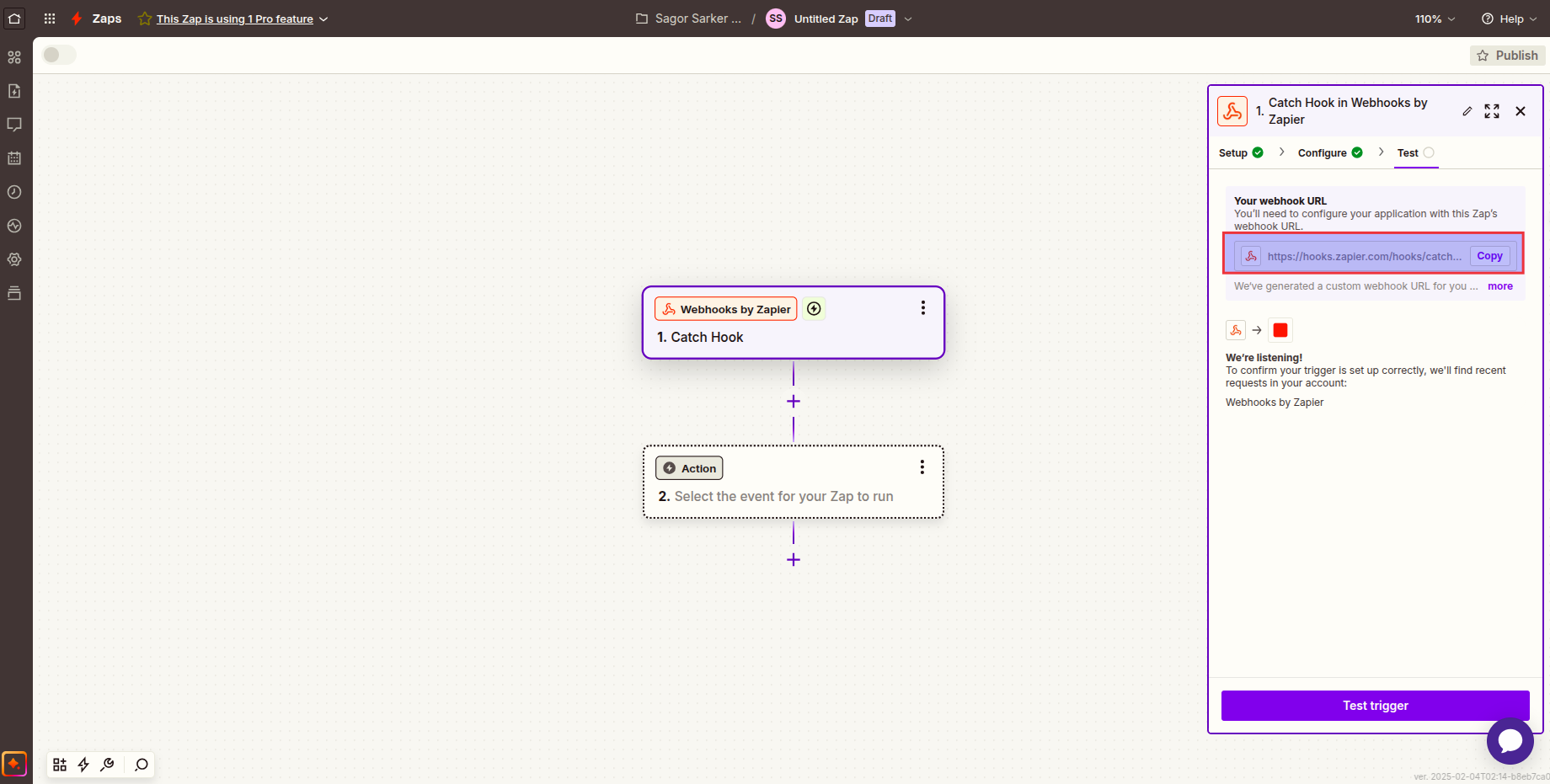Open the Change history calendar icon in sidebar
Screen dimensions: 1550x784
[x=14, y=158]
